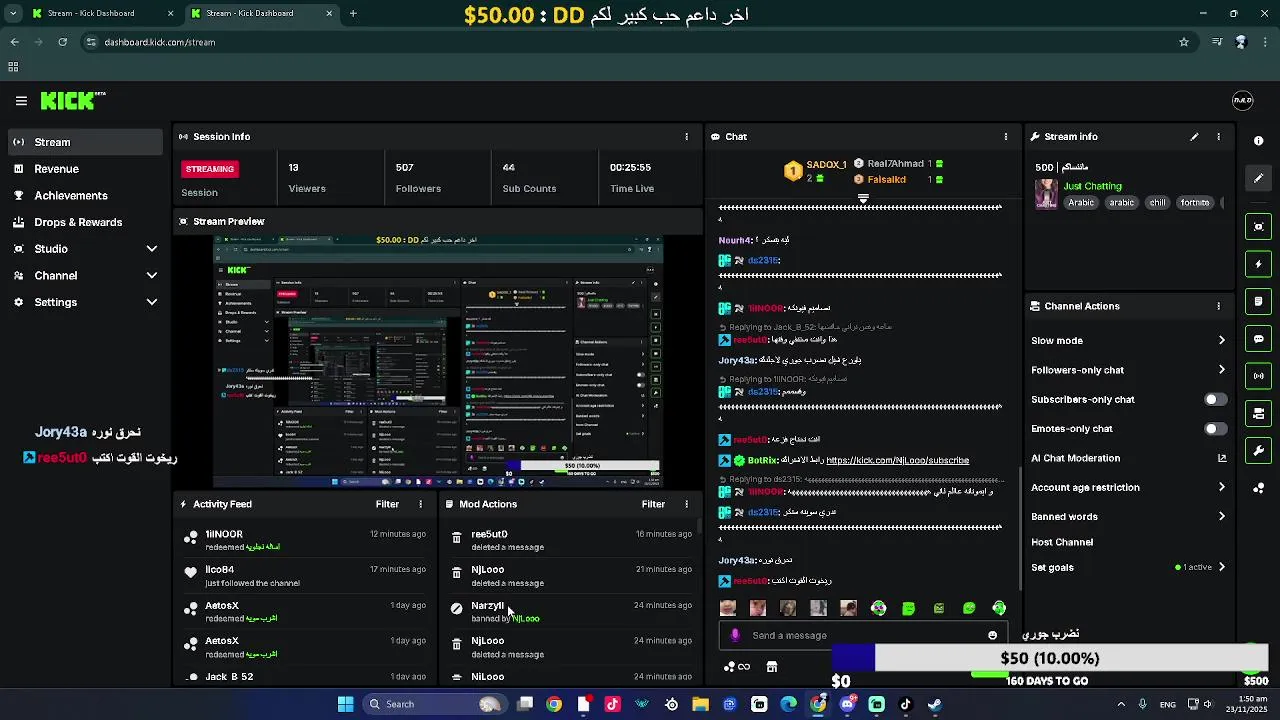Click Host Channel in Channel Actions

tap(1062, 542)
